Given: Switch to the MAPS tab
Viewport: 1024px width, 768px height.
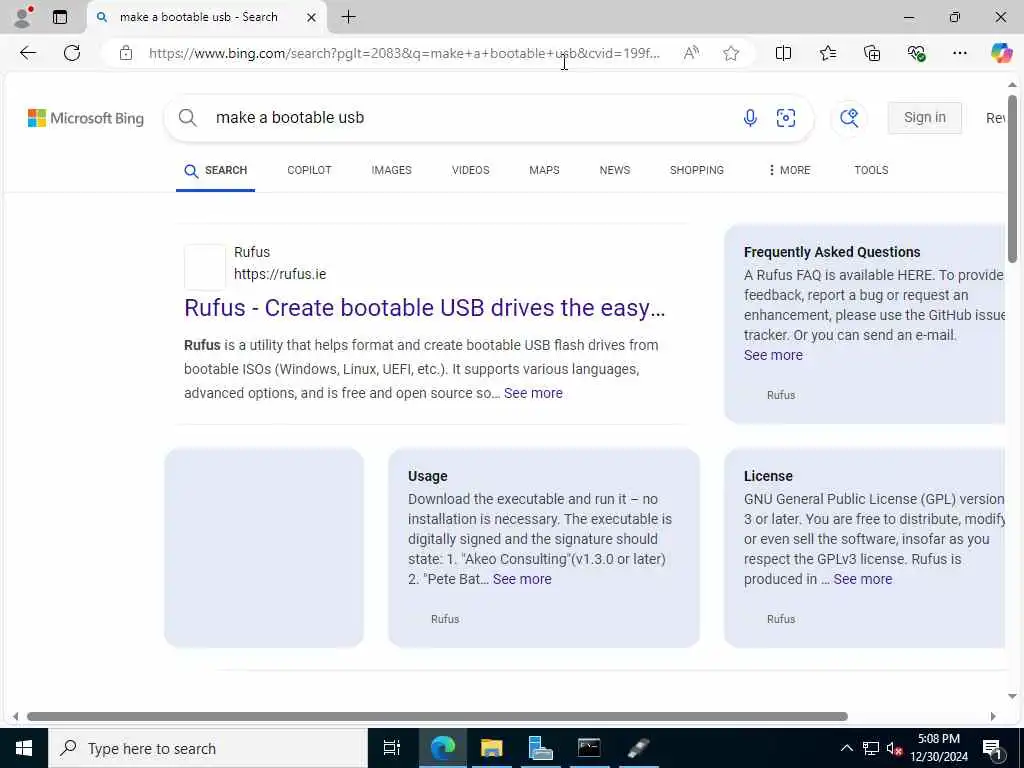Looking at the screenshot, I should pyautogui.click(x=544, y=170).
